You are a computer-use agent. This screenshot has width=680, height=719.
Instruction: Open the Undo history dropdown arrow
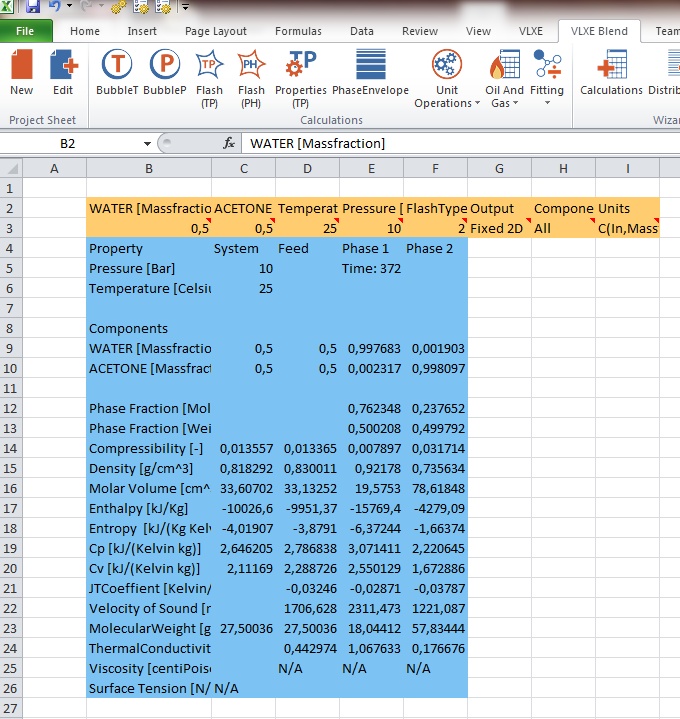click(x=70, y=6)
